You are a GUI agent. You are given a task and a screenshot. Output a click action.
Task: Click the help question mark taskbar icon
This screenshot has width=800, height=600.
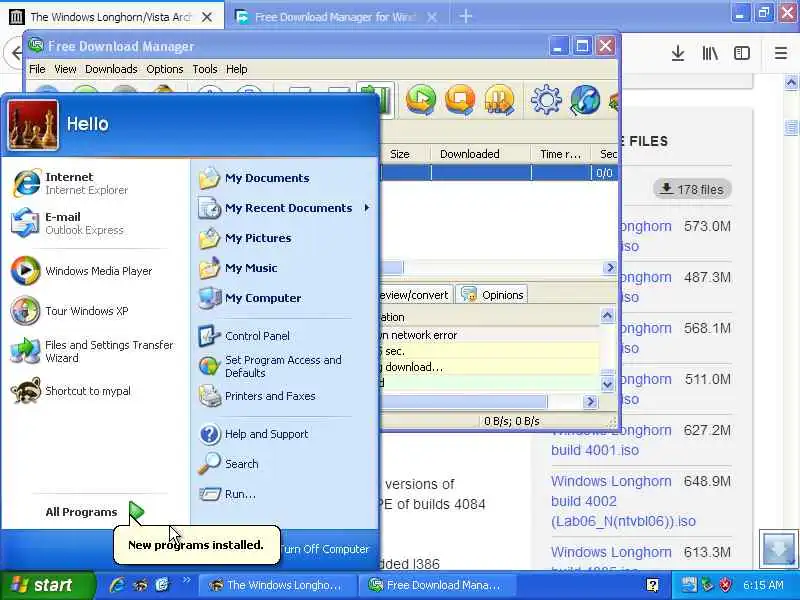(652, 585)
